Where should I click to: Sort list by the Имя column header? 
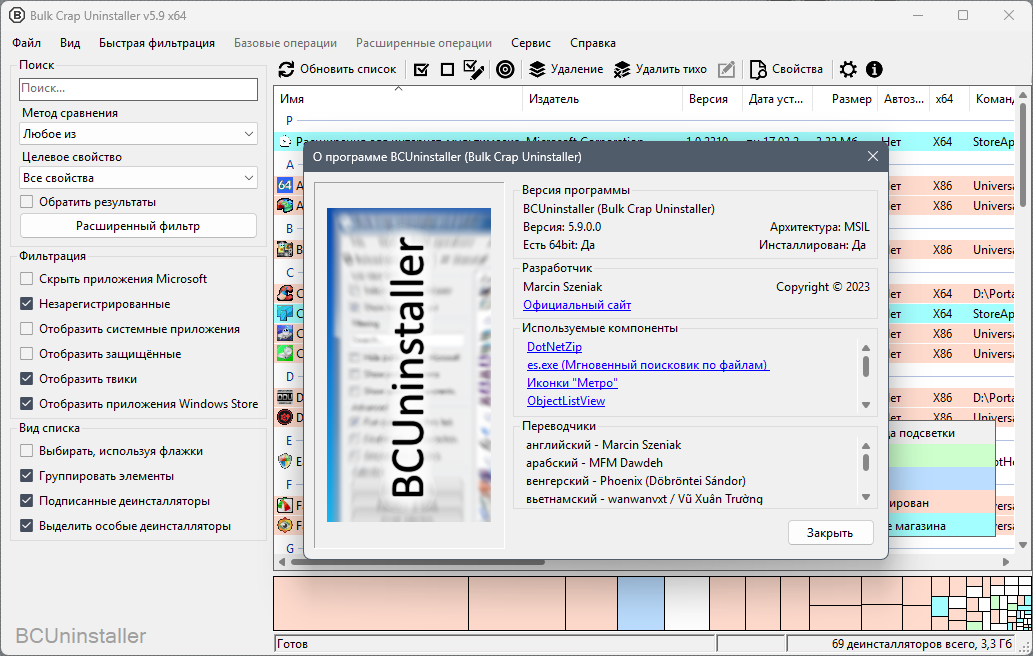(398, 99)
